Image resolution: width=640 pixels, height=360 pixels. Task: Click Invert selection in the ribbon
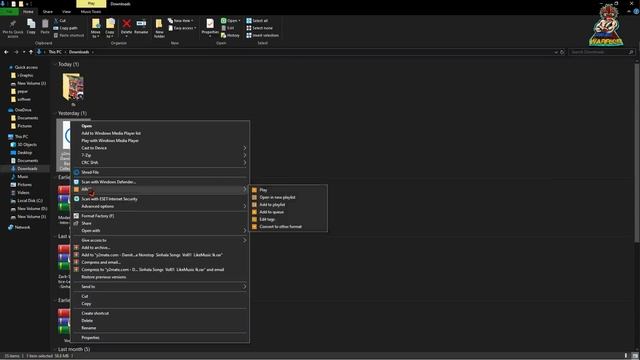pyautogui.click(x=262, y=36)
